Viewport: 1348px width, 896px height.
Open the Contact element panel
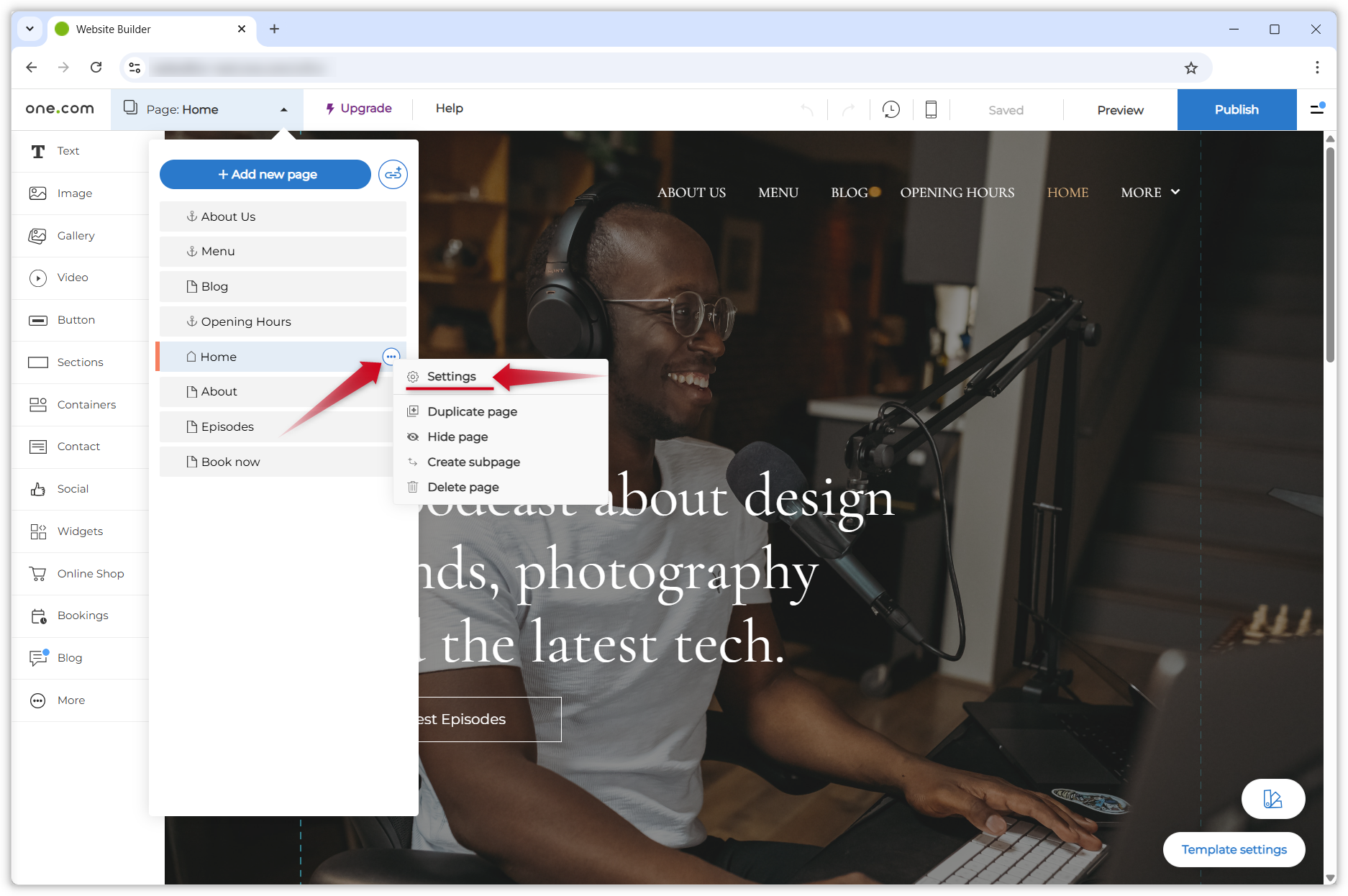point(79,446)
